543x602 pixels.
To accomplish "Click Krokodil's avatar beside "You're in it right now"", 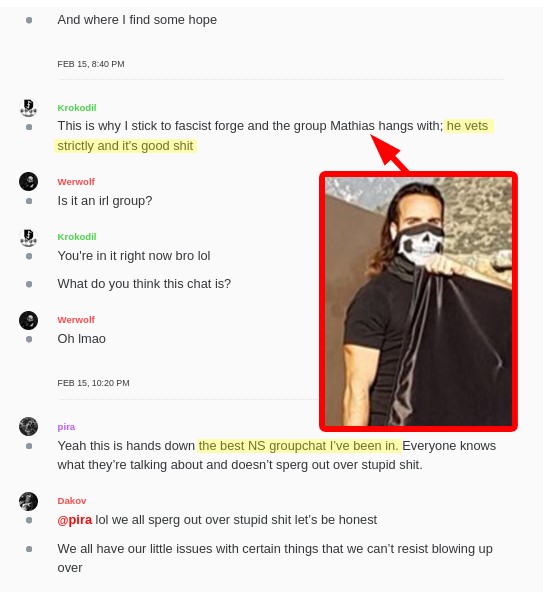I will [28, 237].
